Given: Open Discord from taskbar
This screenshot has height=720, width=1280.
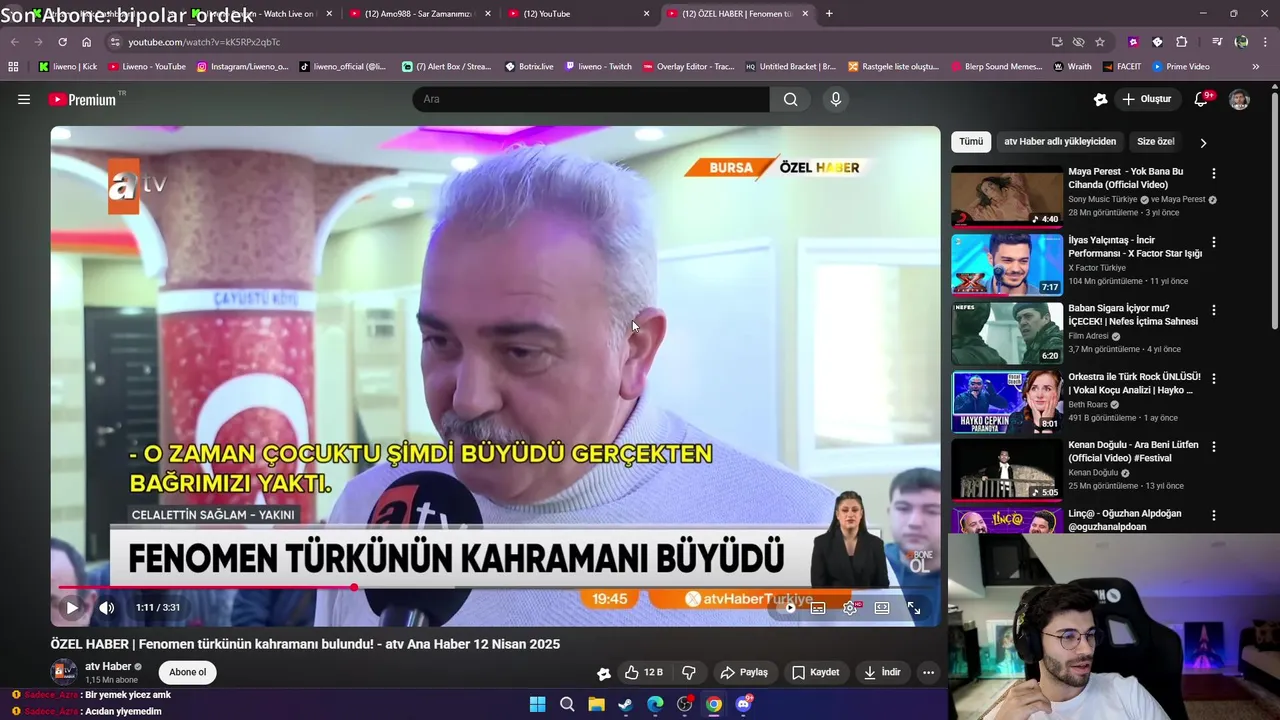Looking at the screenshot, I should [x=743, y=704].
